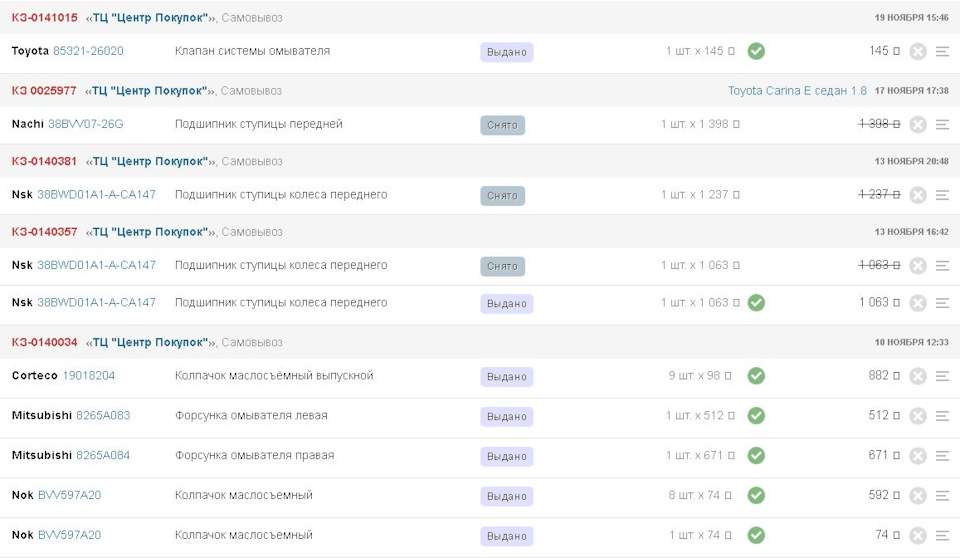Viewport: 960px width, 558px height.
Task: Select the text "Колпачок маслосъёмный выпускной"
Action: 274,375
